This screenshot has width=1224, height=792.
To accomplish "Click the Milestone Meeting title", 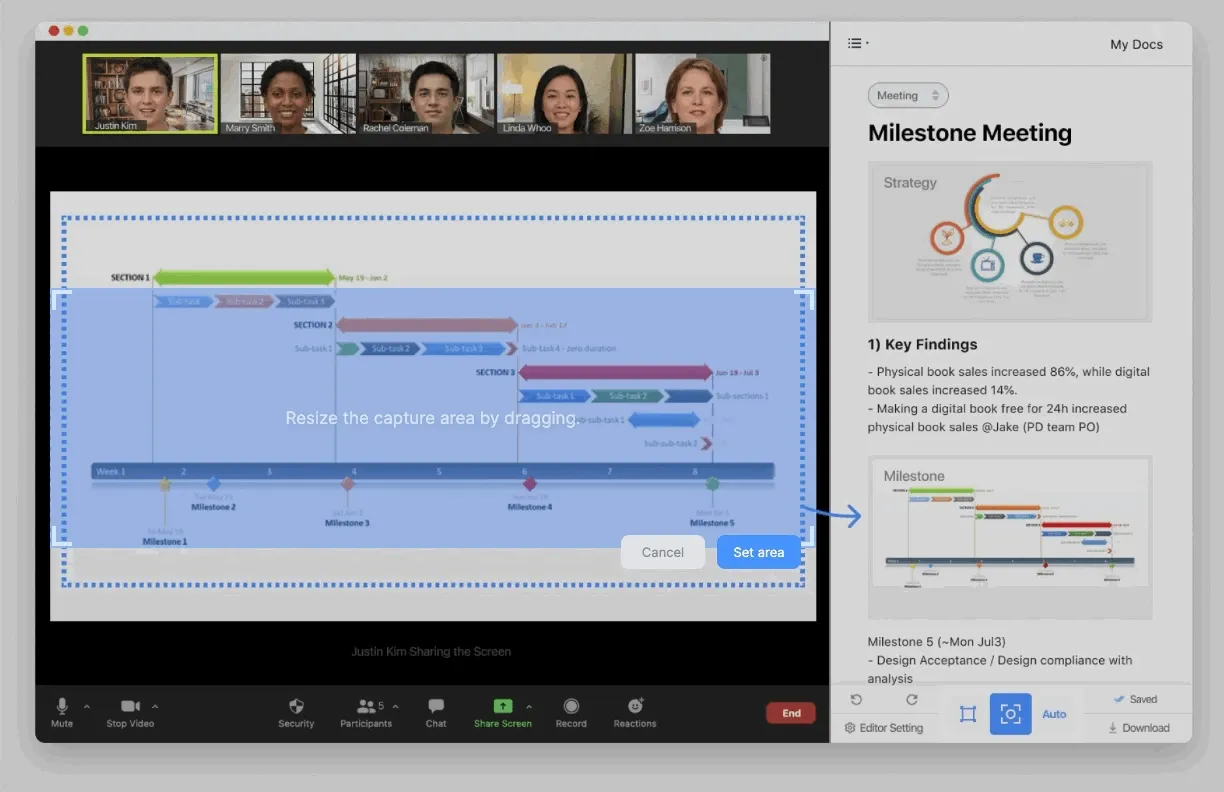I will 970,133.
